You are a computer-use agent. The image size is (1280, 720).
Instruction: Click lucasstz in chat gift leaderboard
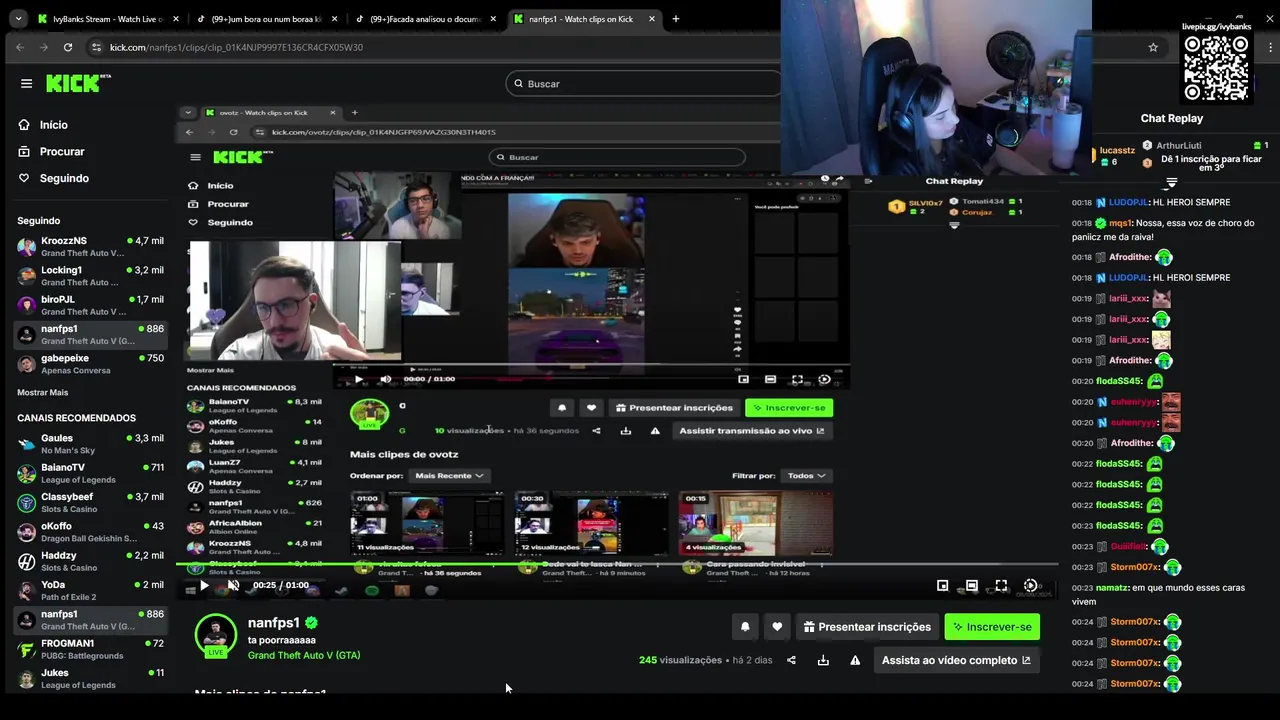point(1117,151)
